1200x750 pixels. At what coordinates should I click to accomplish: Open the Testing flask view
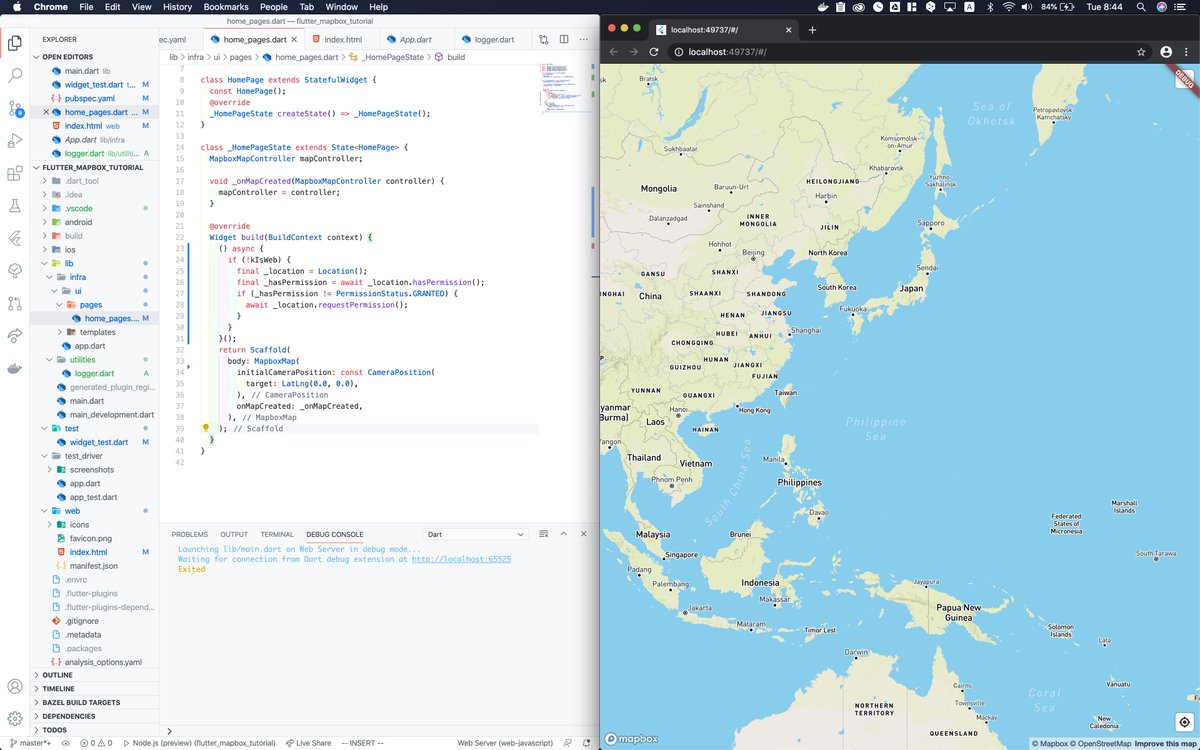point(15,205)
